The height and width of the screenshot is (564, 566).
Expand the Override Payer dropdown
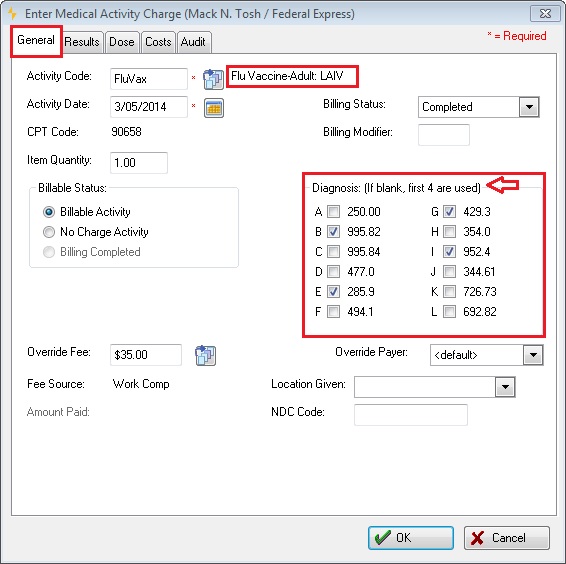[533, 355]
